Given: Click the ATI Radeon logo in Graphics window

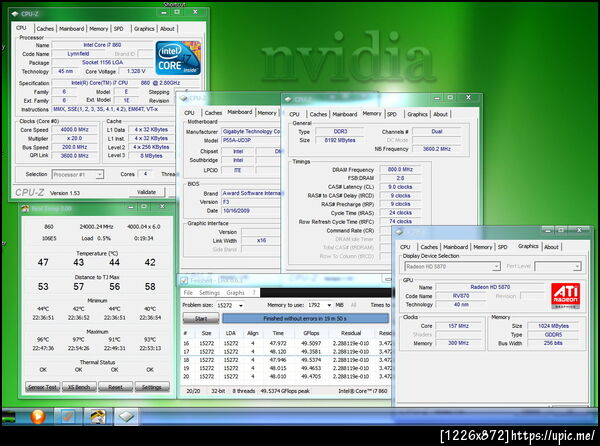Looking at the screenshot, I should tap(566, 296).
